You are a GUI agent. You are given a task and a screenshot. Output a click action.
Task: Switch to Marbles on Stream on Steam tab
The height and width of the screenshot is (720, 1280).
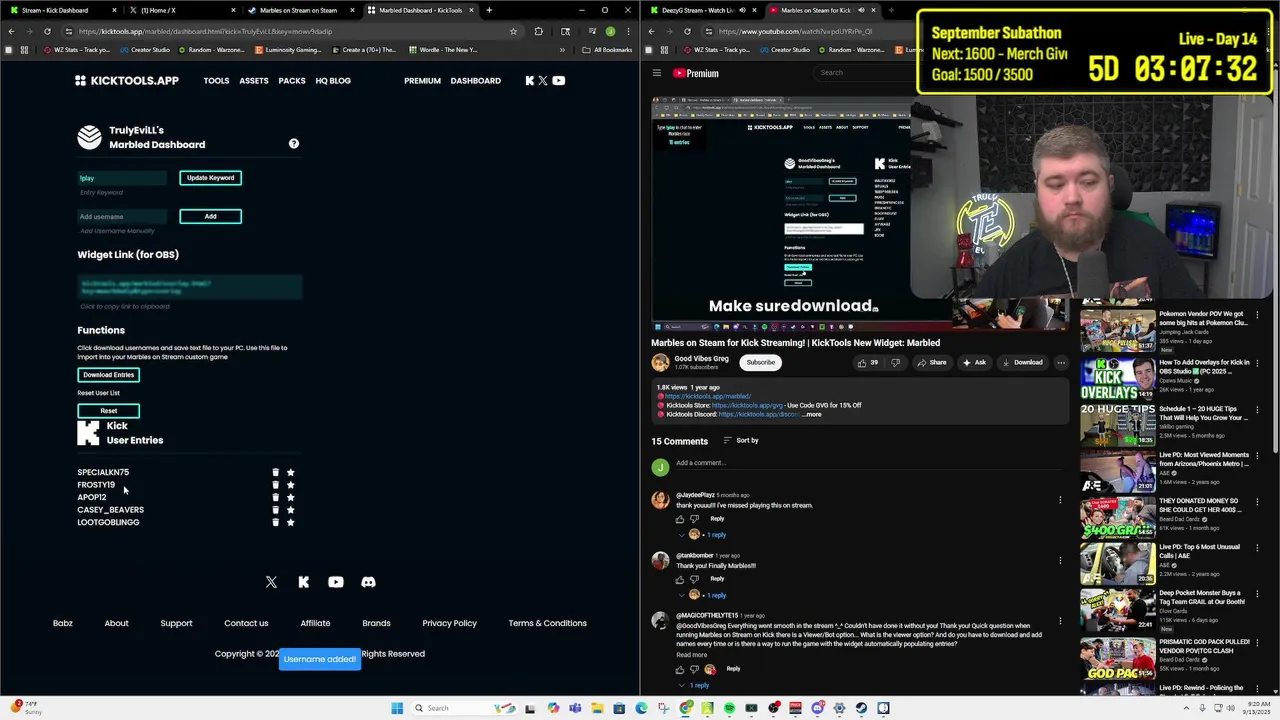(x=300, y=10)
